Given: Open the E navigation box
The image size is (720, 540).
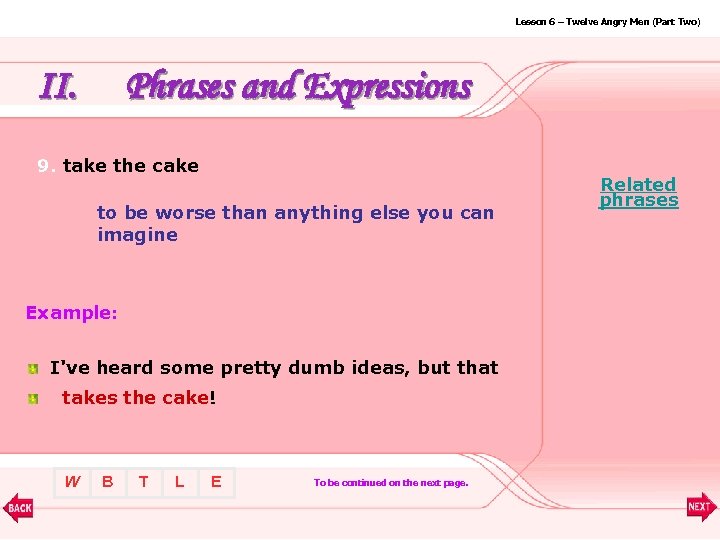Looking at the screenshot, I should (216, 482).
